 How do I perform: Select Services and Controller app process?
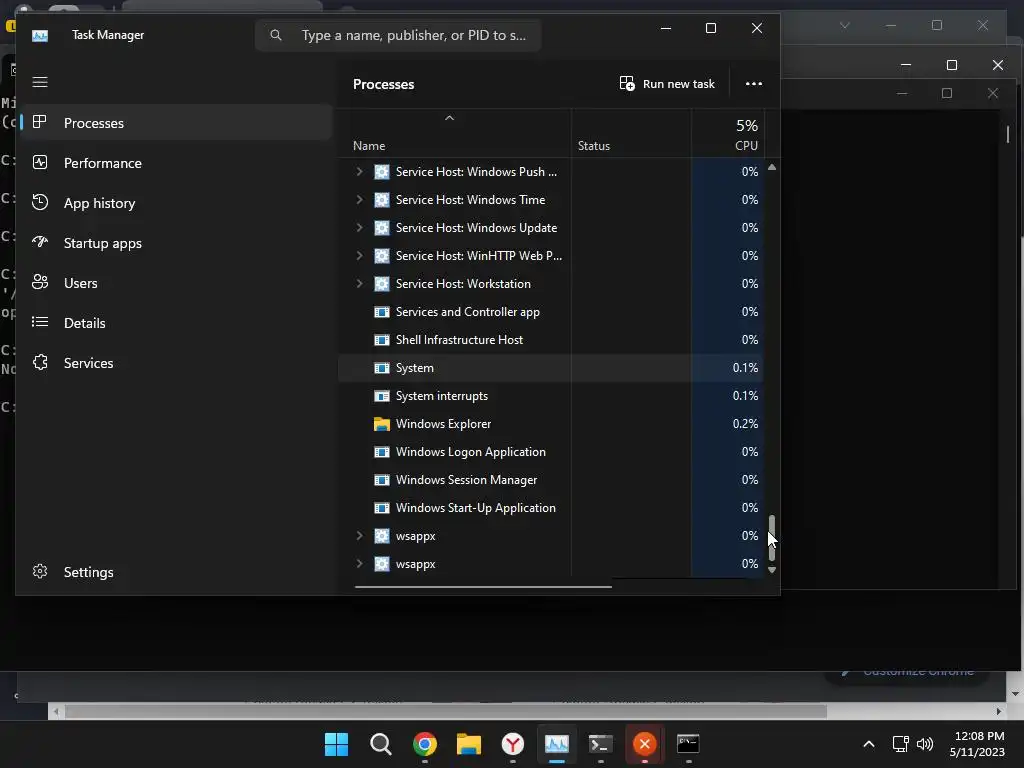(551, 312)
